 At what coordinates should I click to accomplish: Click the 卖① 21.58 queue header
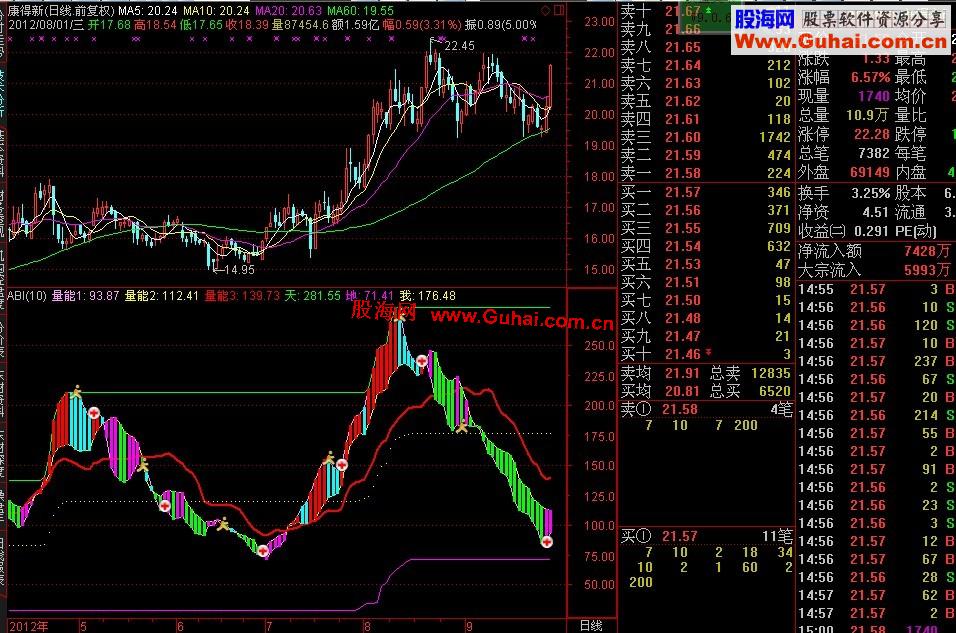[705, 409]
